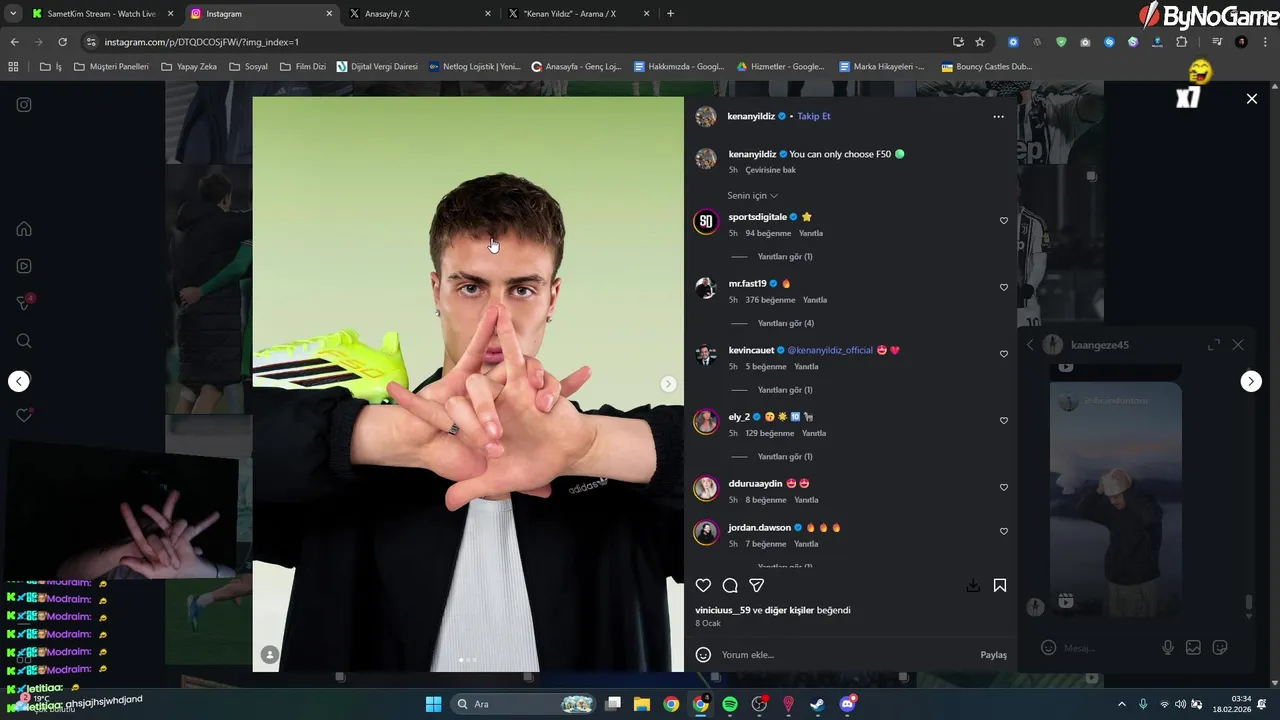1280x720 pixels.
Task: Open the three-dot post options menu
Action: 998,116
